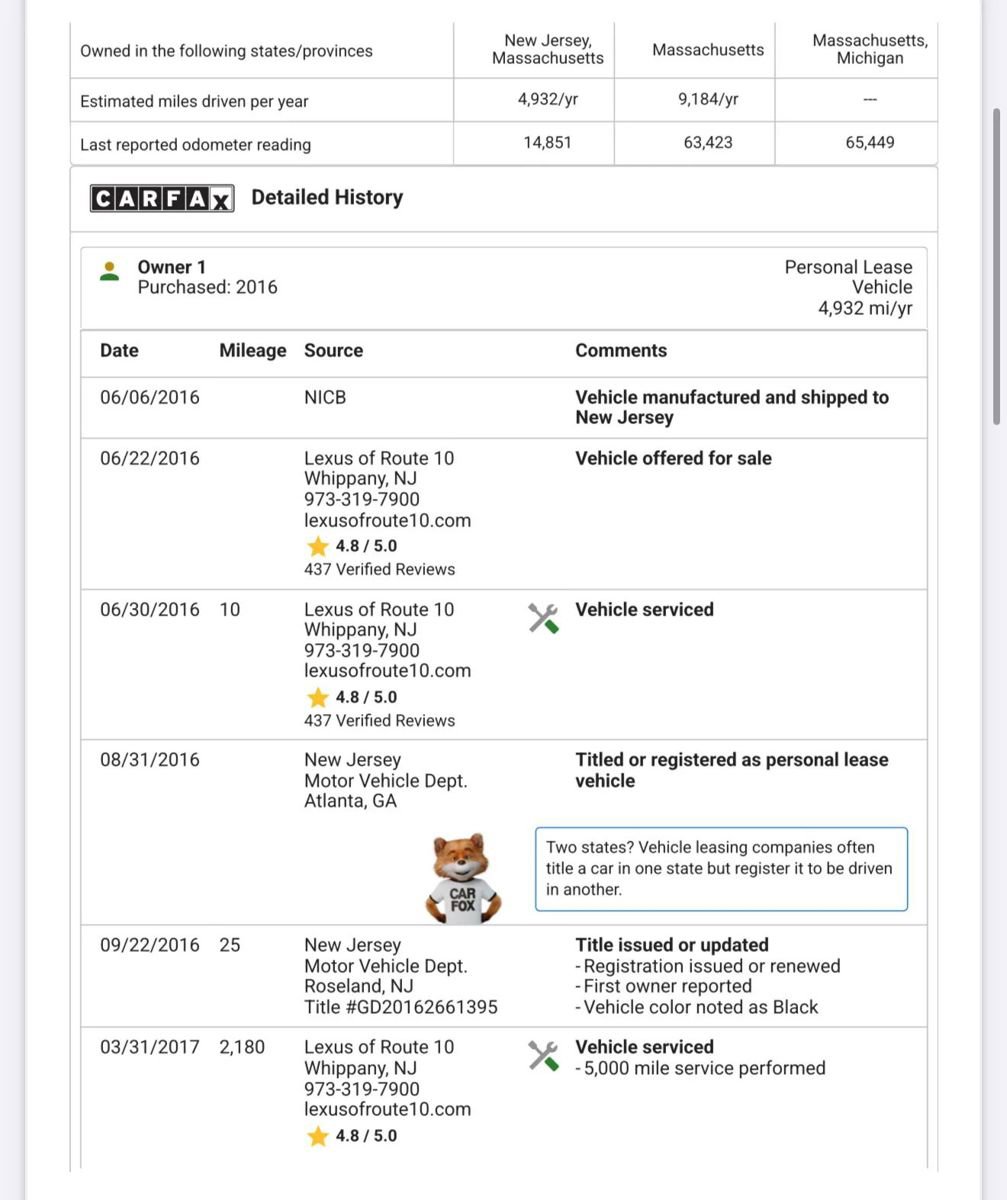Click the Mileage column header
Viewport: 1007px width, 1200px height.
252,351
